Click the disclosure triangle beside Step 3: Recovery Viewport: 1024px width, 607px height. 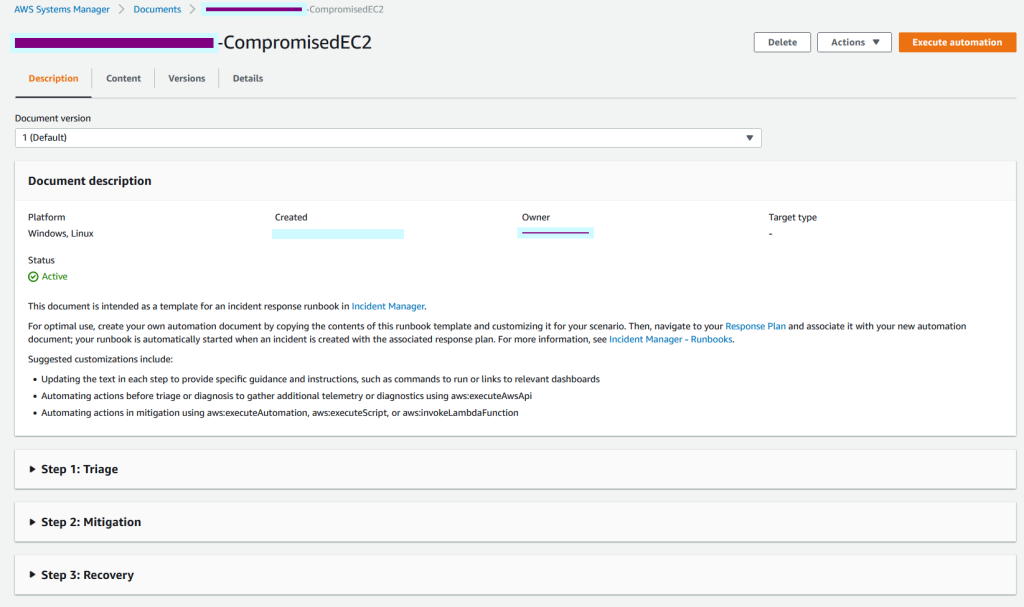point(31,574)
